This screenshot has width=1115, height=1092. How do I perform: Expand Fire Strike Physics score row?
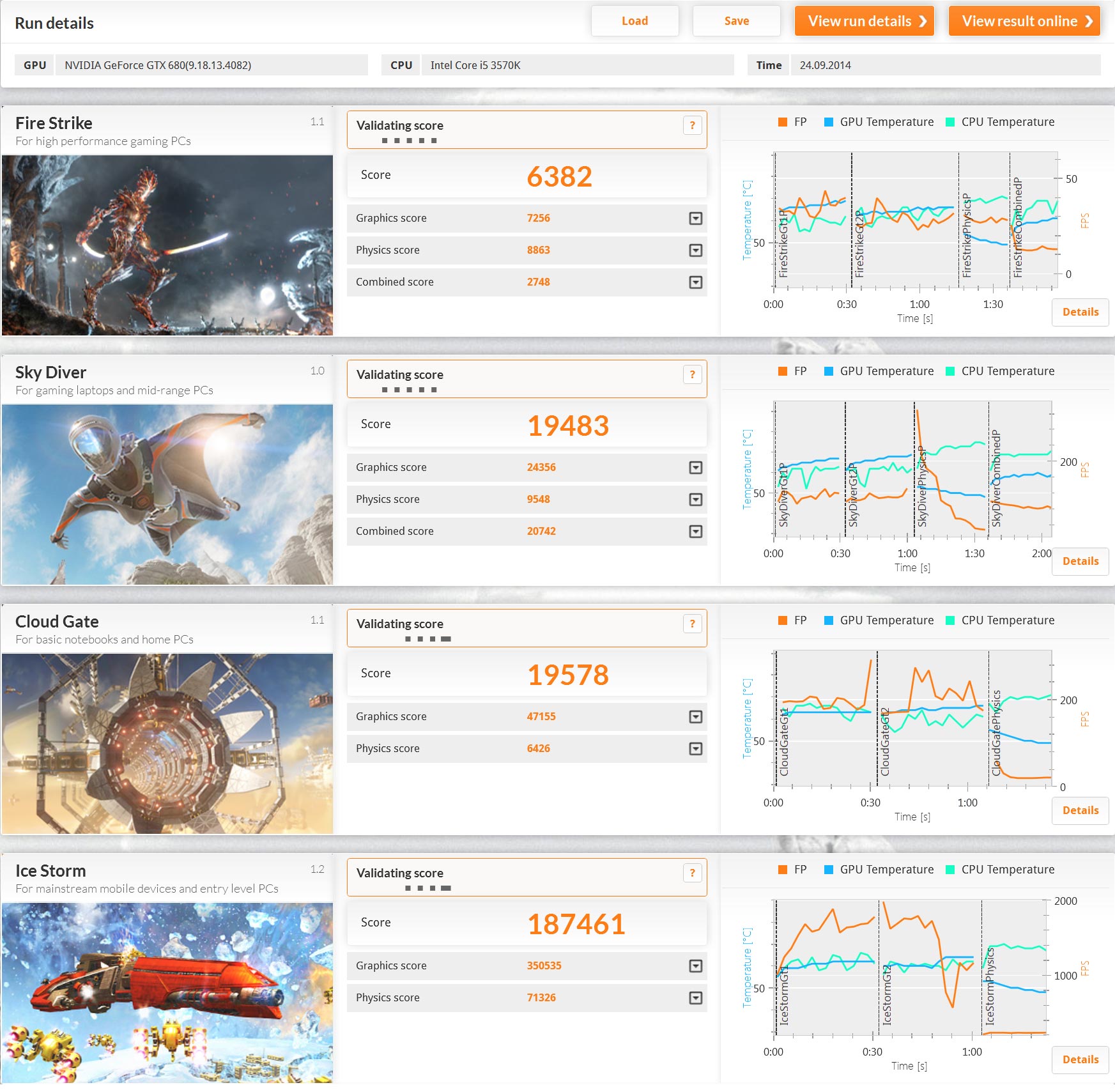(696, 250)
